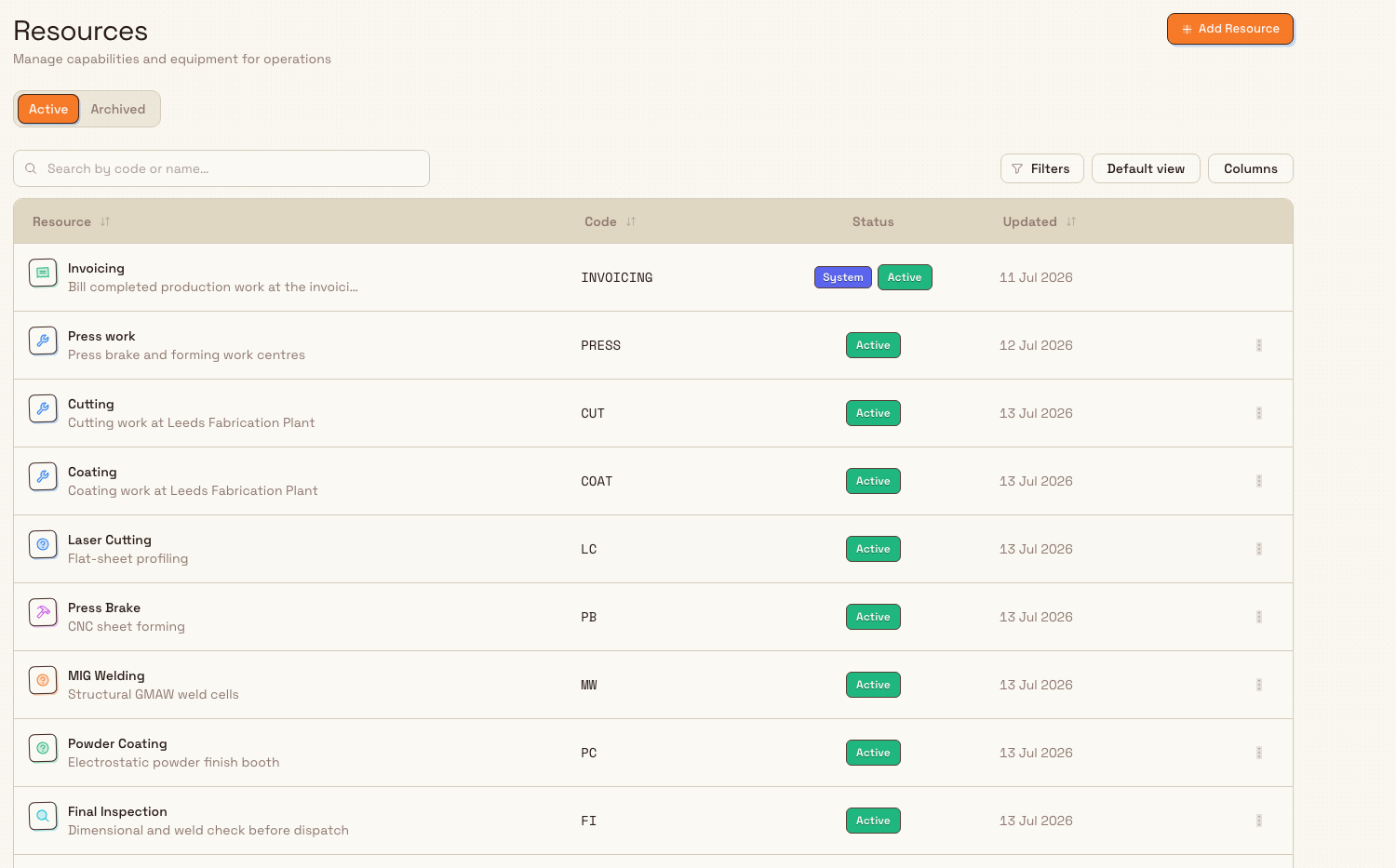The image size is (1396, 868).
Task: Click the Press Brake hammer icon
Action: point(43,613)
